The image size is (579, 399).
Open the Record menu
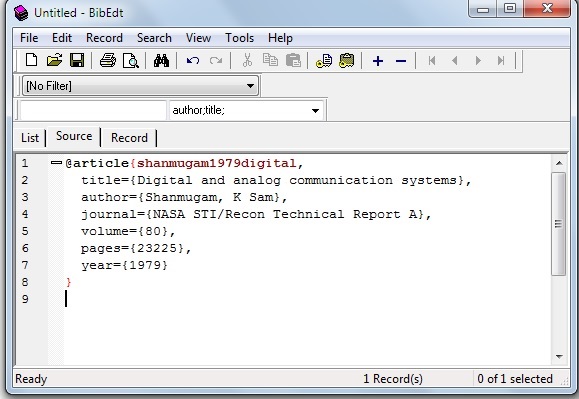tap(104, 38)
